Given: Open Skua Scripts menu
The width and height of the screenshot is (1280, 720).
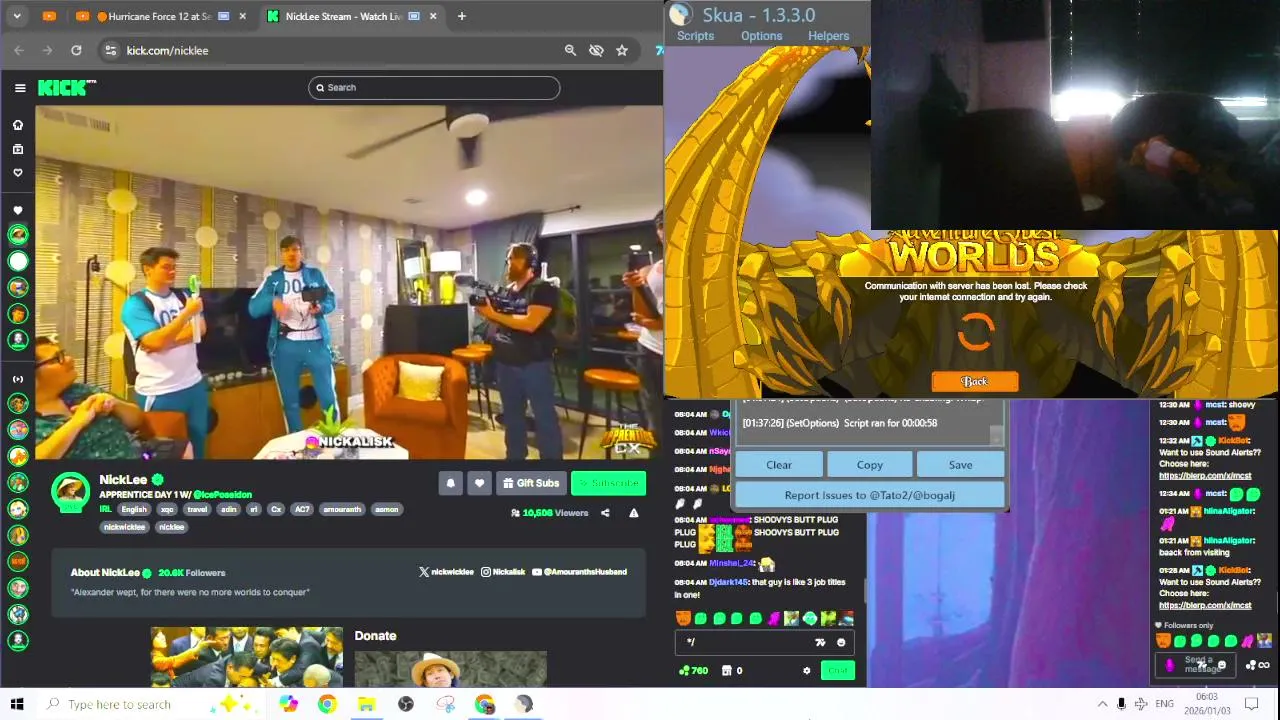Looking at the screenshot, I should tap(695, 36).
